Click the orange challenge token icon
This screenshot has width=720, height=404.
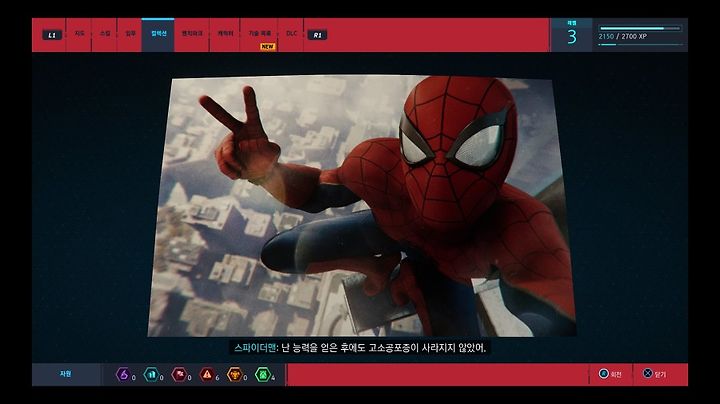(x=235, y=375)
